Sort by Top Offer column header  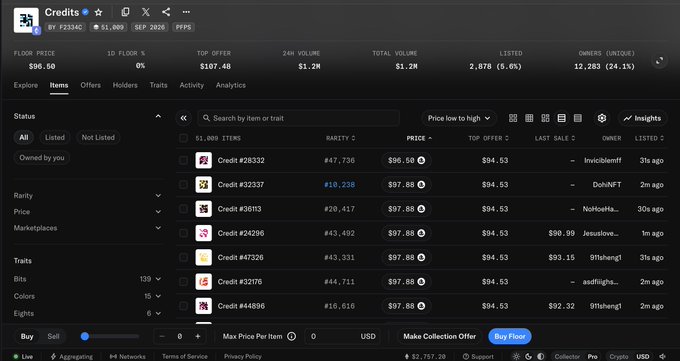coord(488,138)
